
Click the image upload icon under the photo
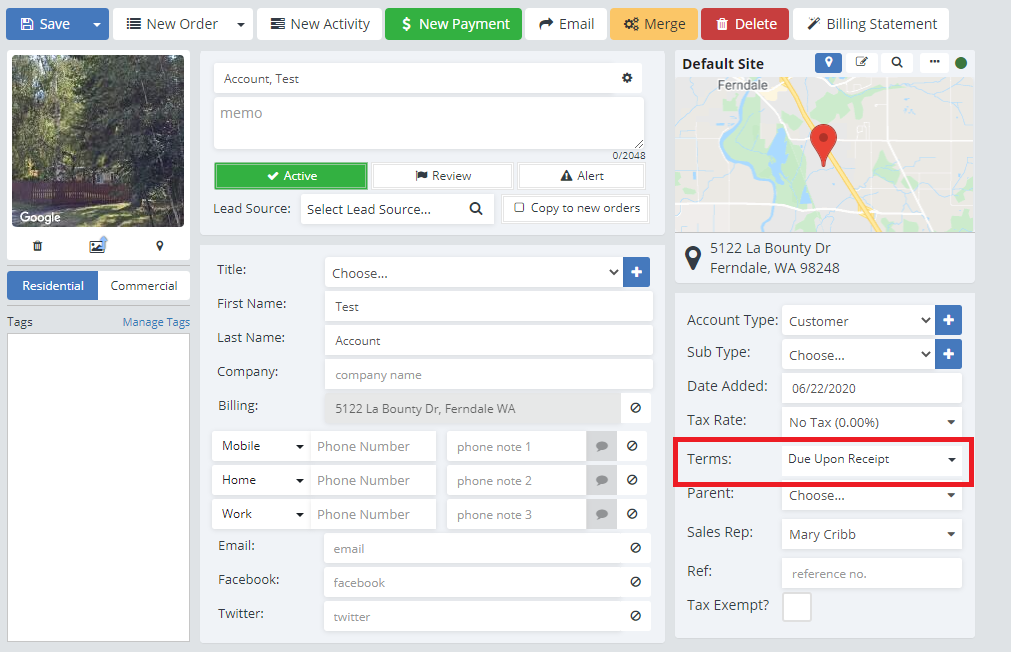click(97, 246)
